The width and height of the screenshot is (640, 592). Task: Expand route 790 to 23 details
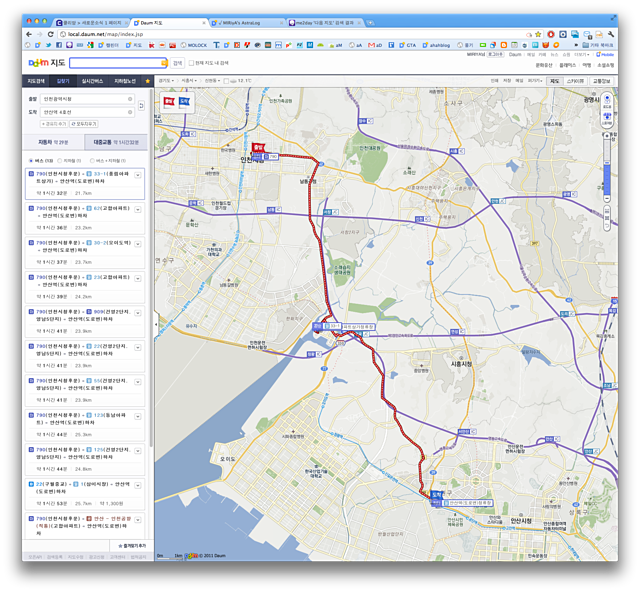click(x=138, y=278)
